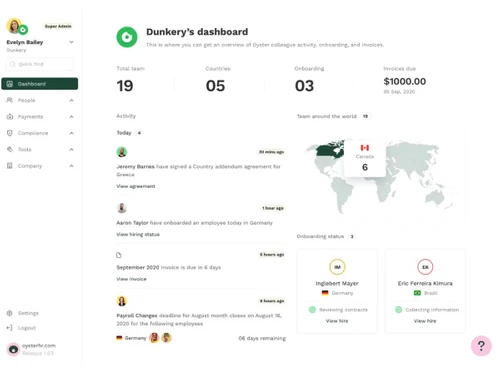Viewport: 500px width, 375px height.
Task: Click the first employee avatar beside Germany
Action: click(x=154, y=338)
